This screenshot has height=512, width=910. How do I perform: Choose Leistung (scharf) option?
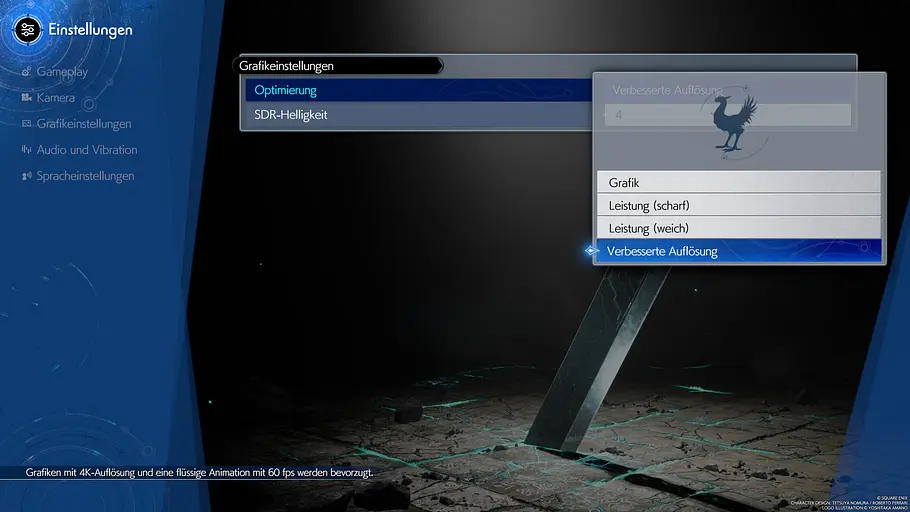[x=739, y=205]
